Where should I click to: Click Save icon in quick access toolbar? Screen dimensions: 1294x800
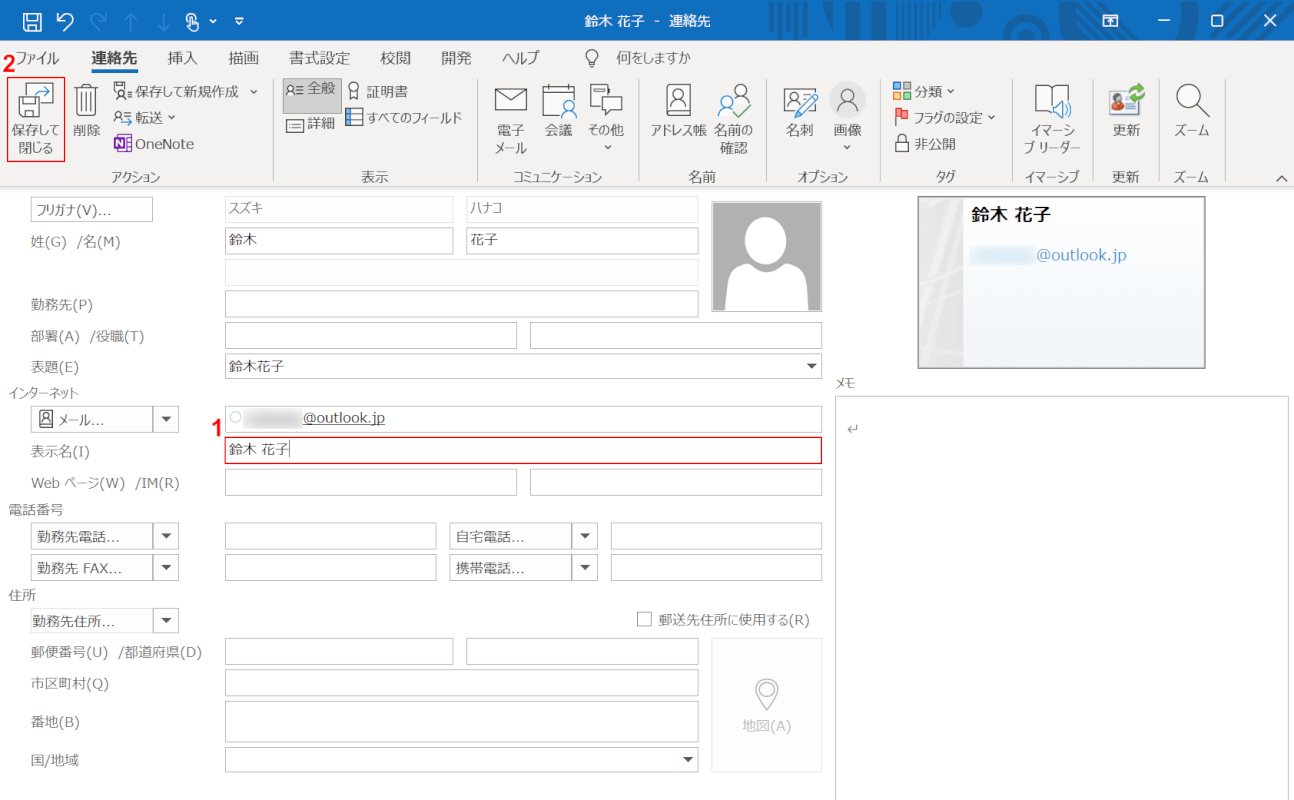pos(32,20)
